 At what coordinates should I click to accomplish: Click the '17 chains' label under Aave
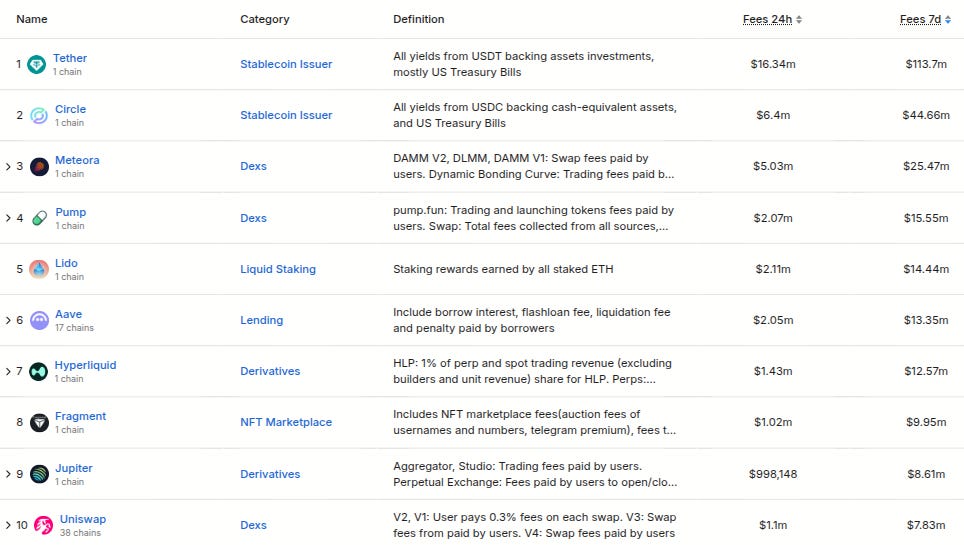click(74, 328)
